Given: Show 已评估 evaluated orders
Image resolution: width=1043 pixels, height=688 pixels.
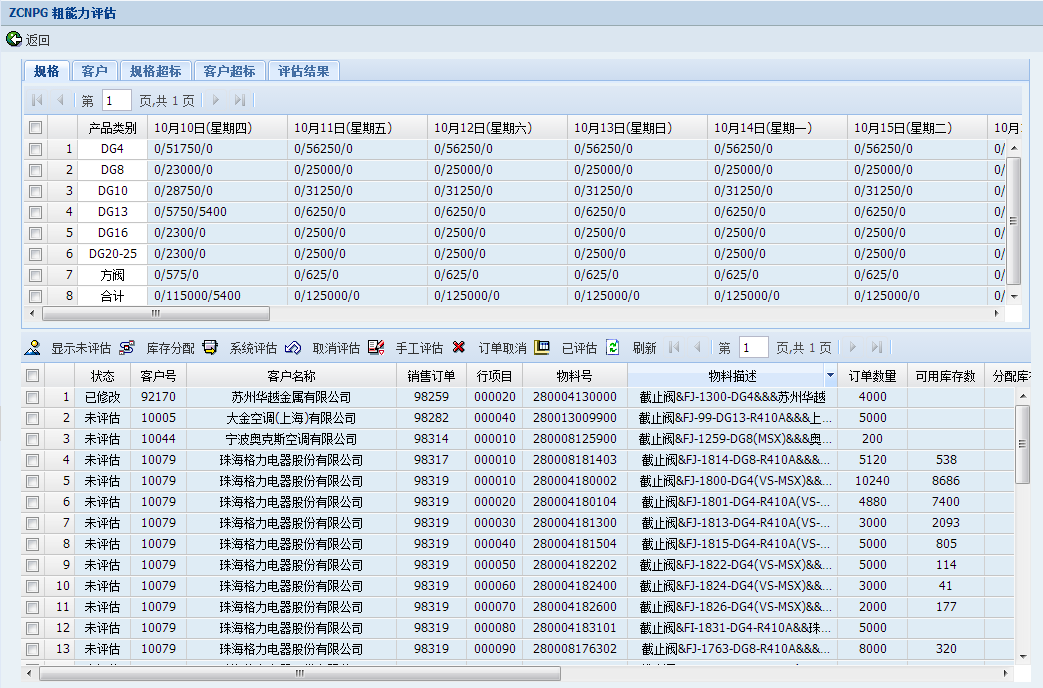Looking at the screenshot, I should 542,348.
